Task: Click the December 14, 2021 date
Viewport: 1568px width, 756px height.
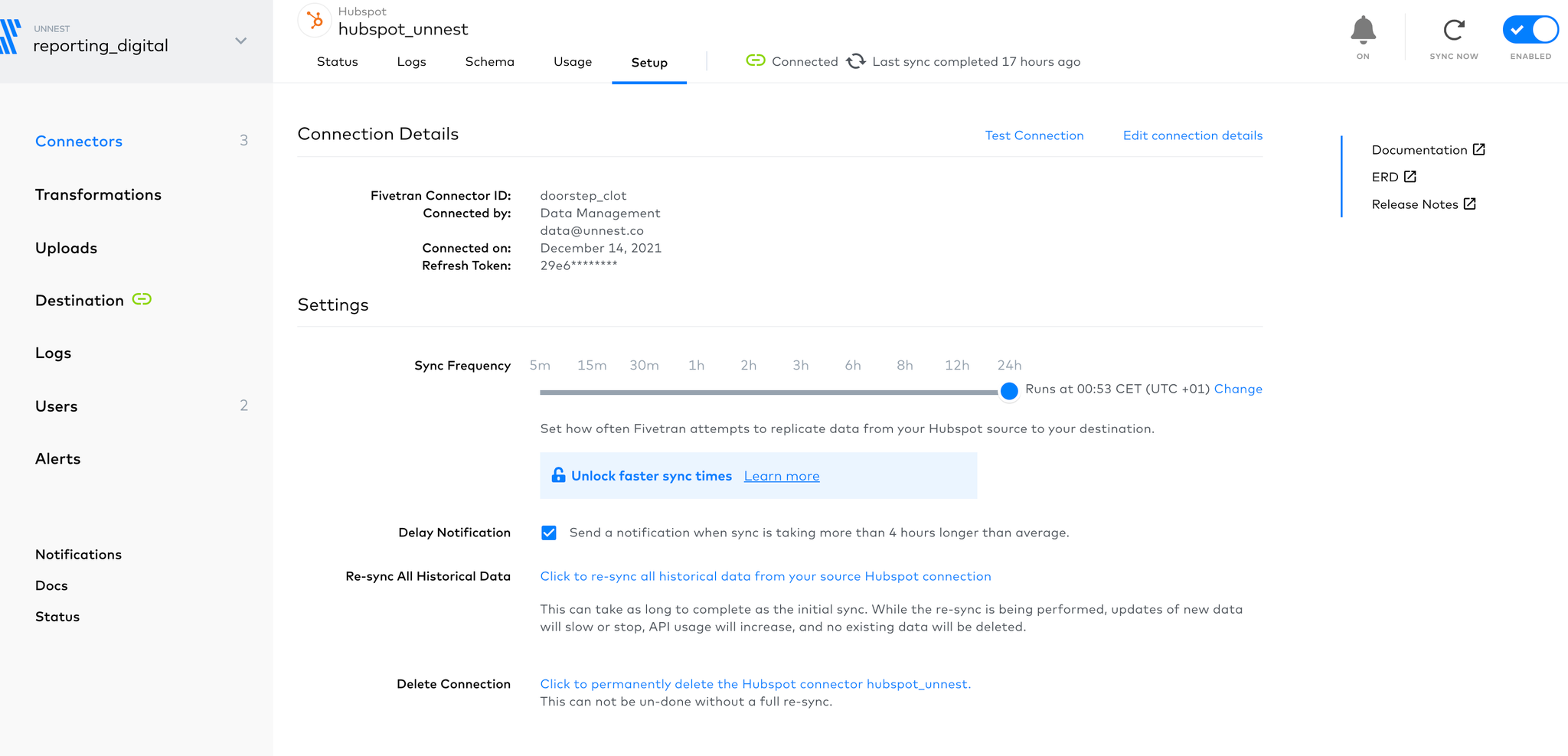Action: point(601,248)
